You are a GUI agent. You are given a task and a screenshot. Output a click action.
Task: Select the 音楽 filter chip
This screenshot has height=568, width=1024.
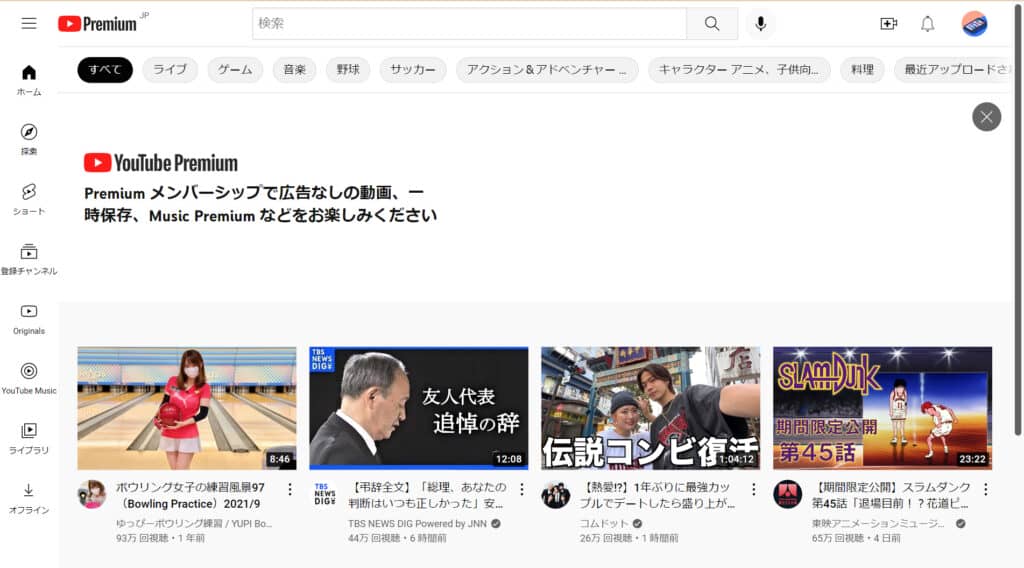(x=295, y=69)
